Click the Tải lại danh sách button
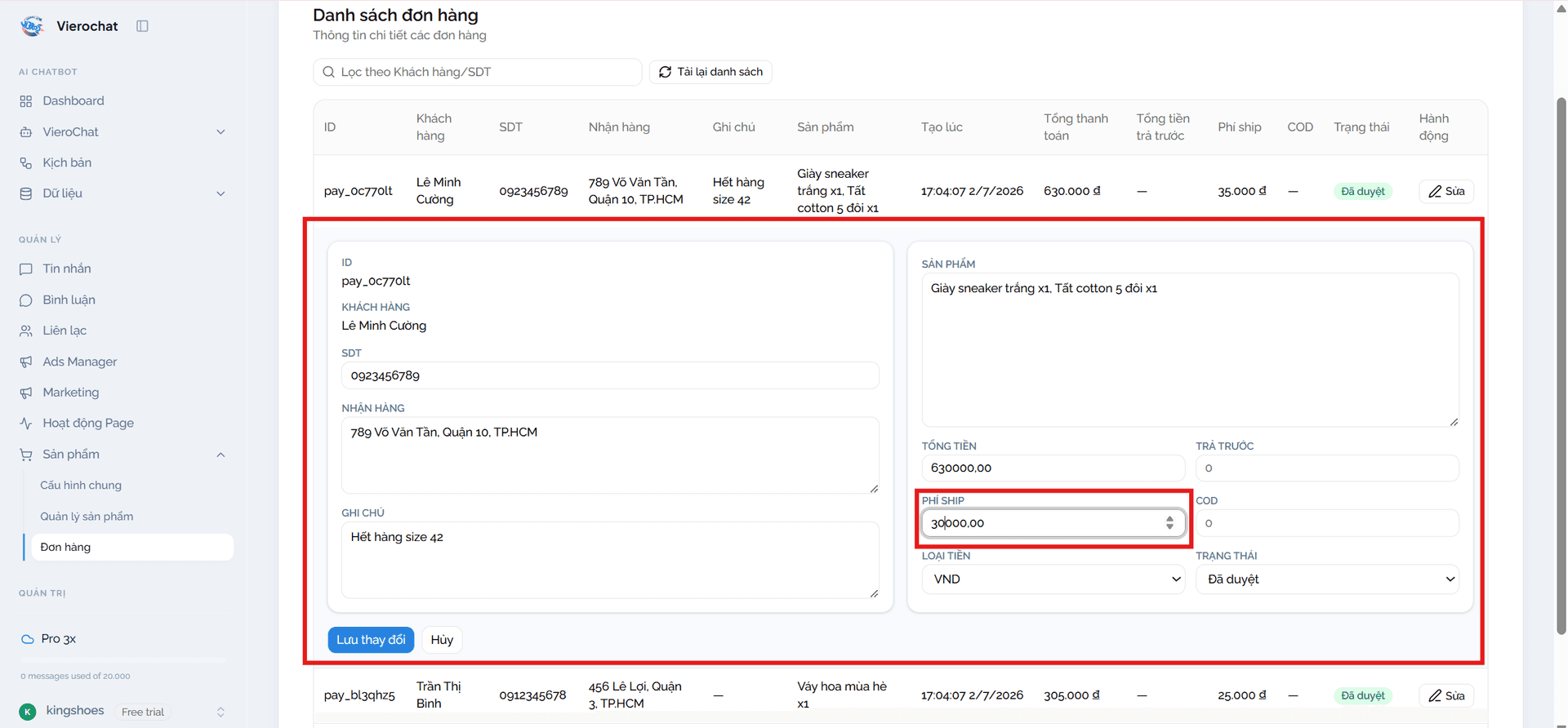The width and height of the screenshot is (1568, 728). pos(710,72)
